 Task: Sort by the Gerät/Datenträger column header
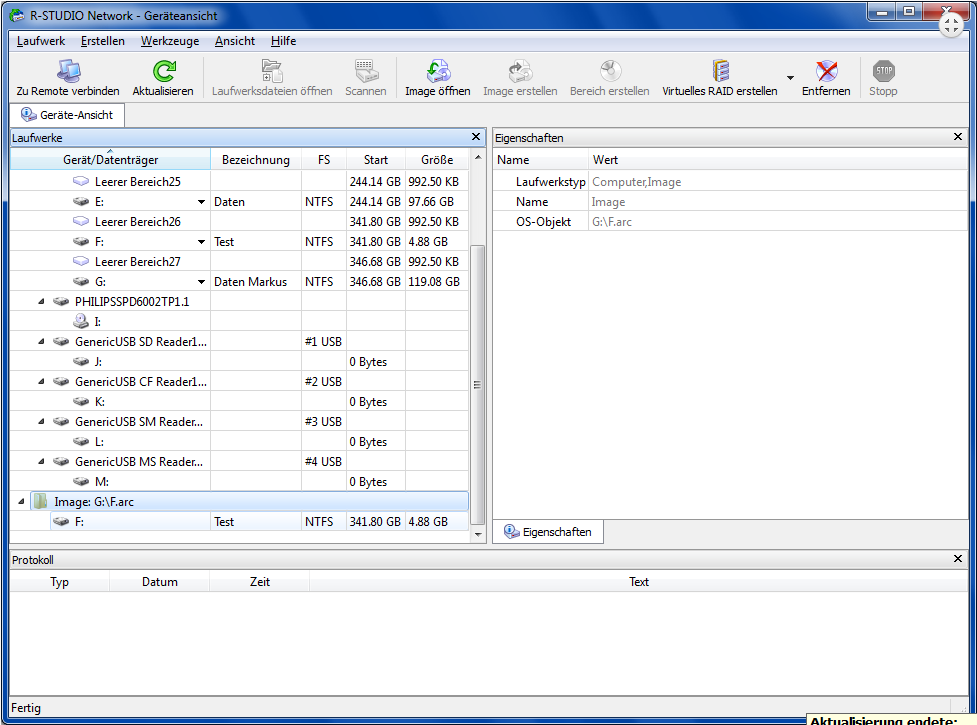tap(111, 159)
